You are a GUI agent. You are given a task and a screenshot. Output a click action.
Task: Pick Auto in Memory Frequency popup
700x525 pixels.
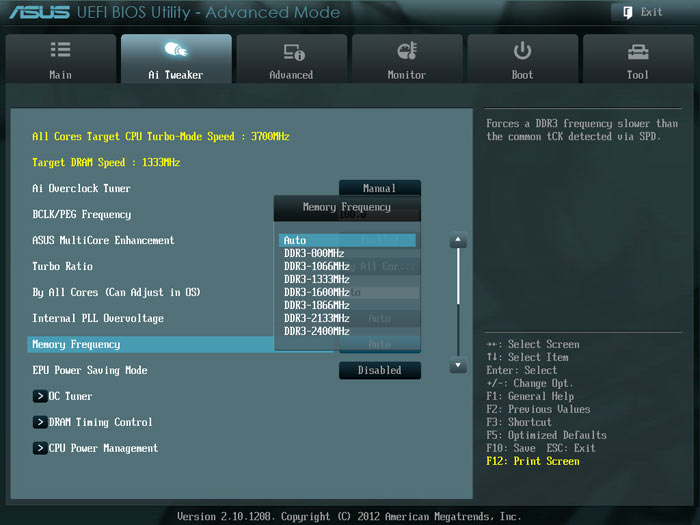pos(346,240)
